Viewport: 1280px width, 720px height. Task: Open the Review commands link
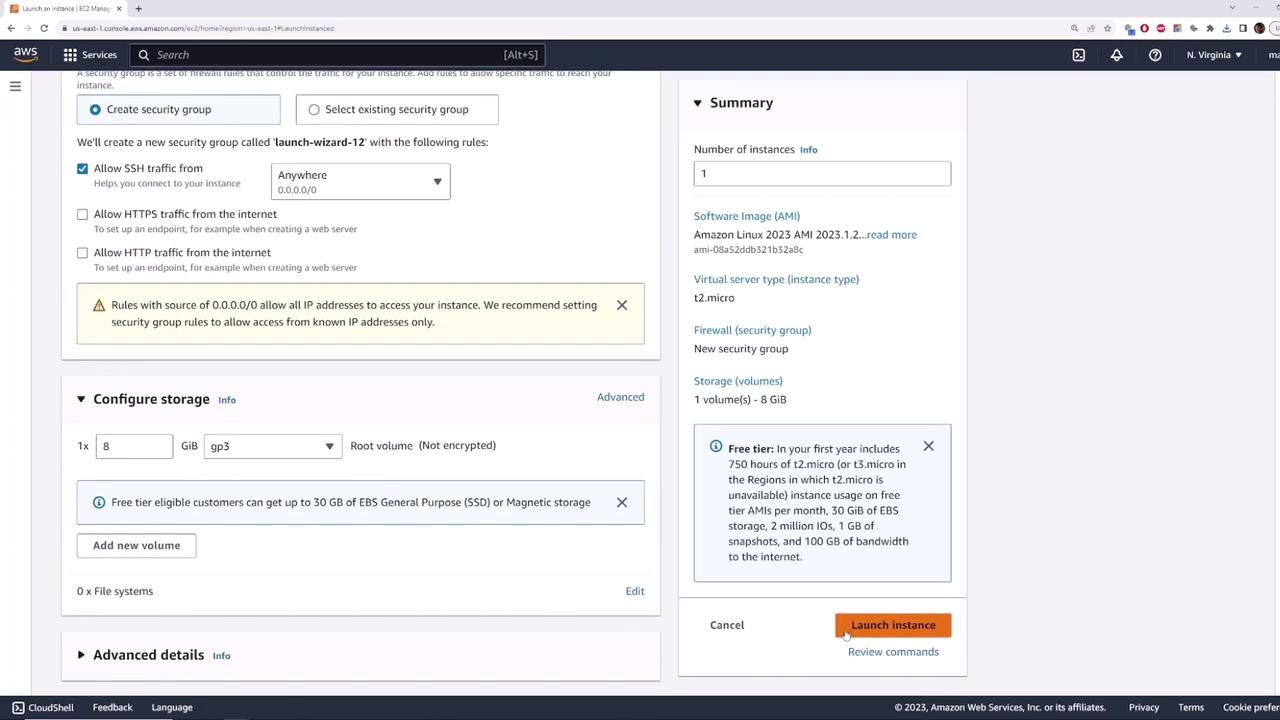coord(893,652)
